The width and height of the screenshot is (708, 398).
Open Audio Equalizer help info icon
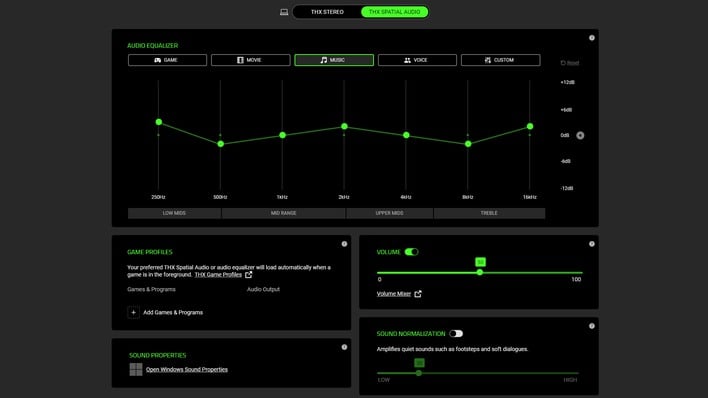[x=592, y=38]
